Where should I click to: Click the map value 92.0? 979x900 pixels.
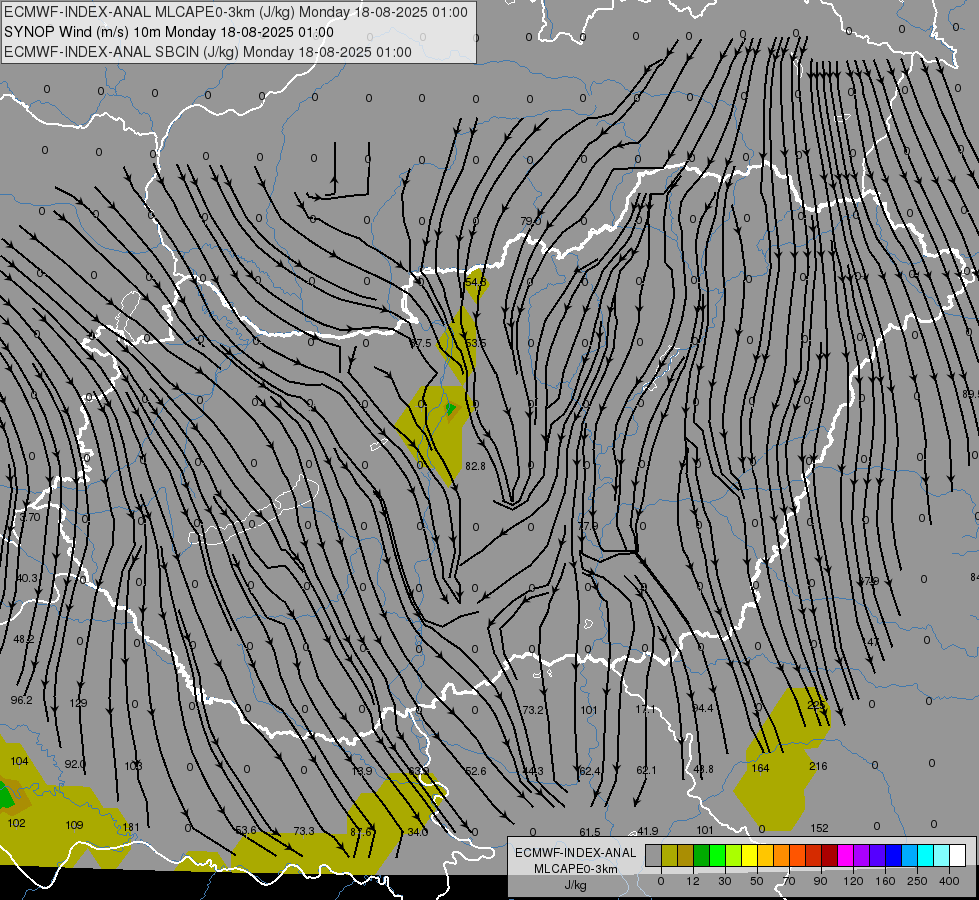click(75, 764)
